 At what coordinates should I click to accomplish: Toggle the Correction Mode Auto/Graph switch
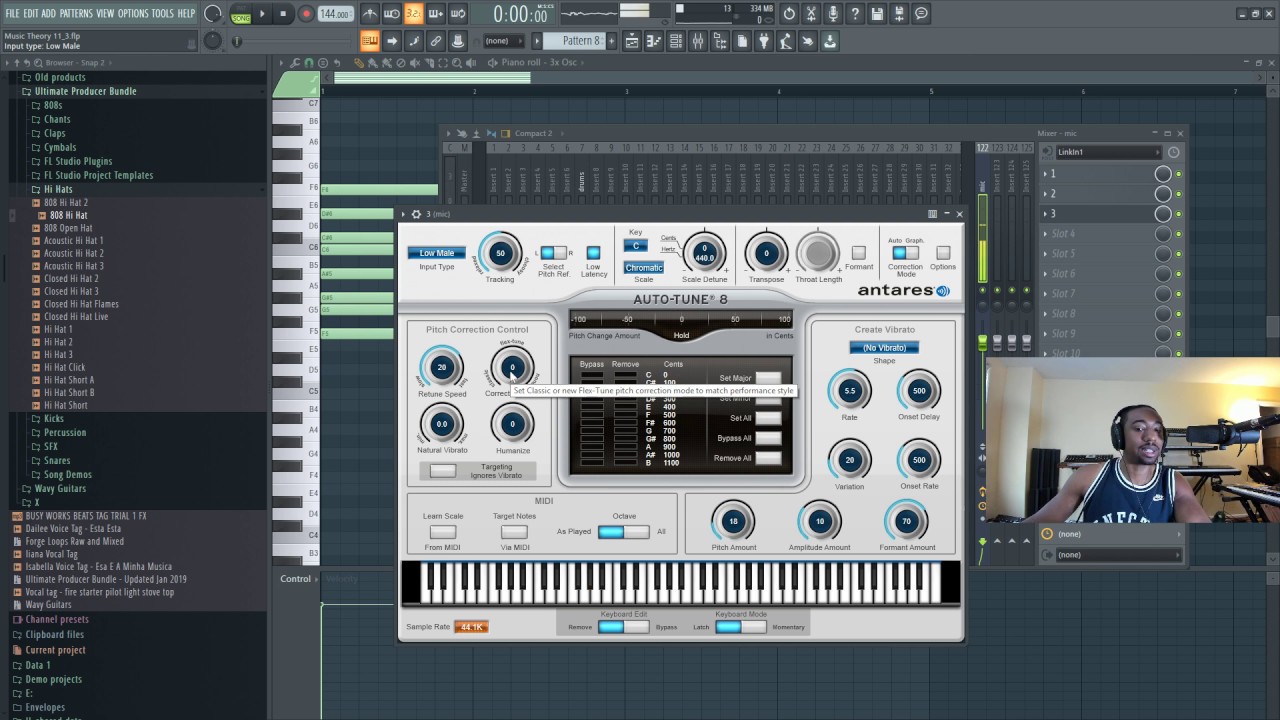pyautogui.click(x=905, y=253)
